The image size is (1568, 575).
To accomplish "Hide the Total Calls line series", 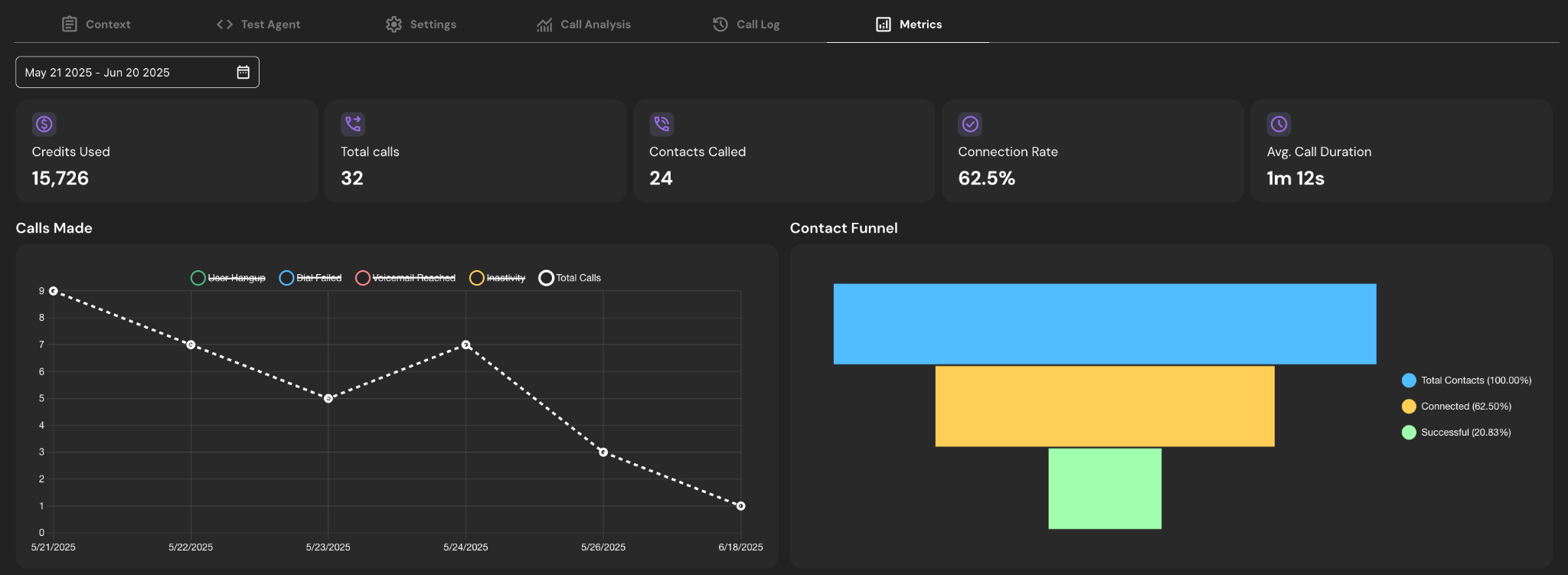I will pyautogui.click(x=570, y=278).
